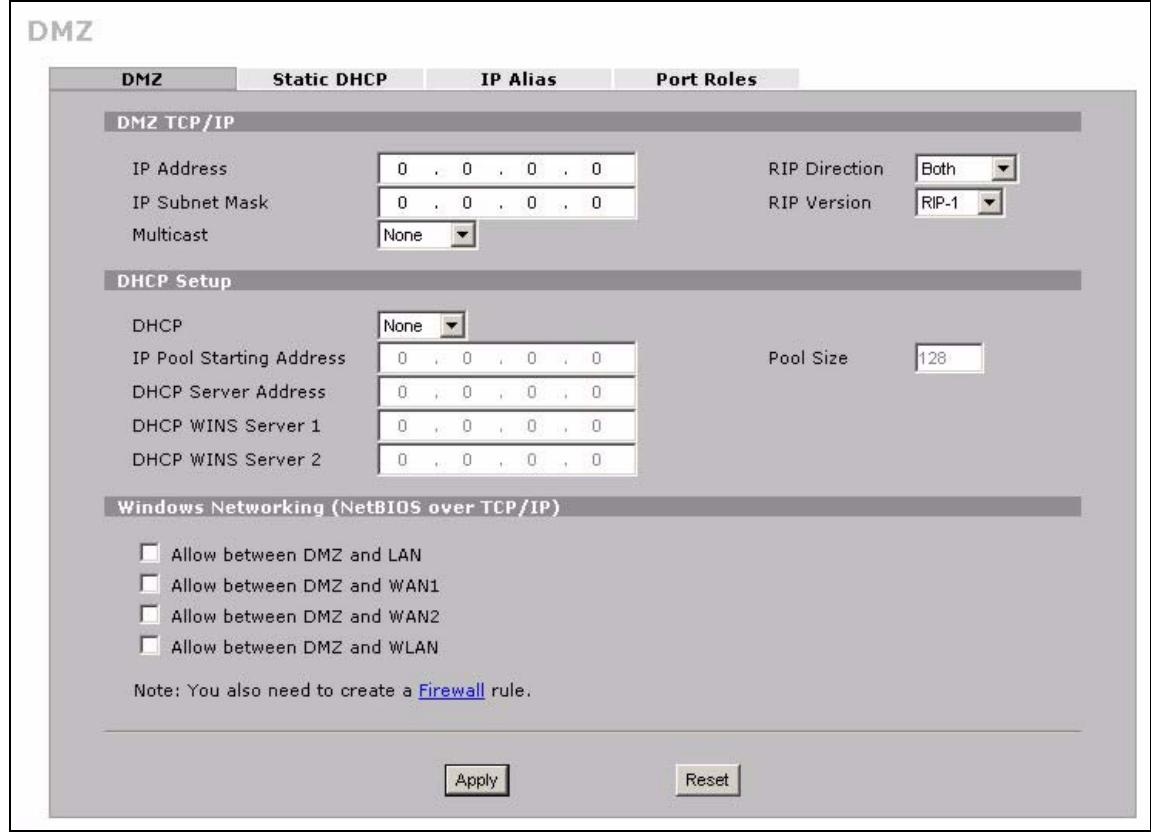Open the Port Roles tab
This screenshot has height=832, width=1151.
(x=706, y=79)
